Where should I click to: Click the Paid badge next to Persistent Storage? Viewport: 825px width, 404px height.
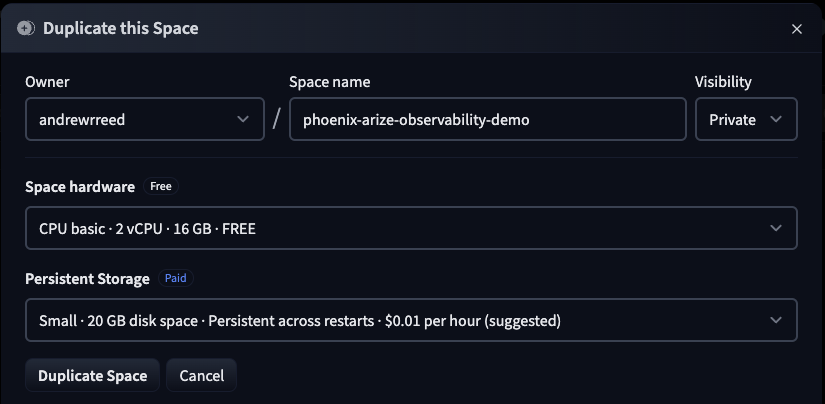tap(176, 278)
